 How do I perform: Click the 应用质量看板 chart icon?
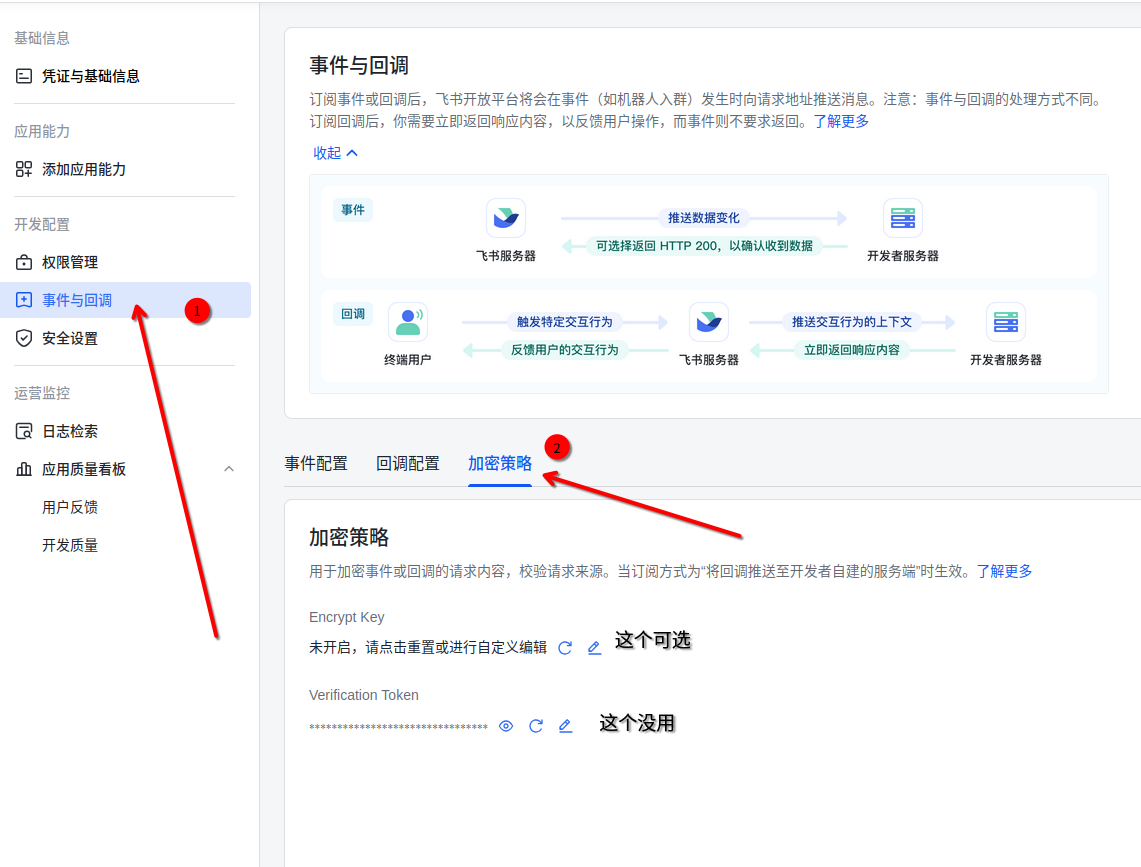[x=22, y=468]
